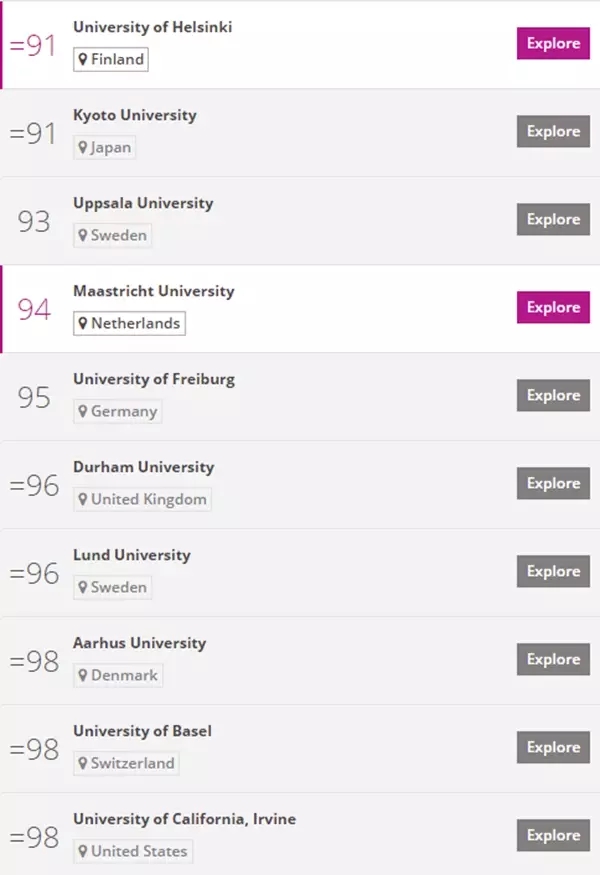Click the rank 94 number for Maastricht

pos(34,309)
